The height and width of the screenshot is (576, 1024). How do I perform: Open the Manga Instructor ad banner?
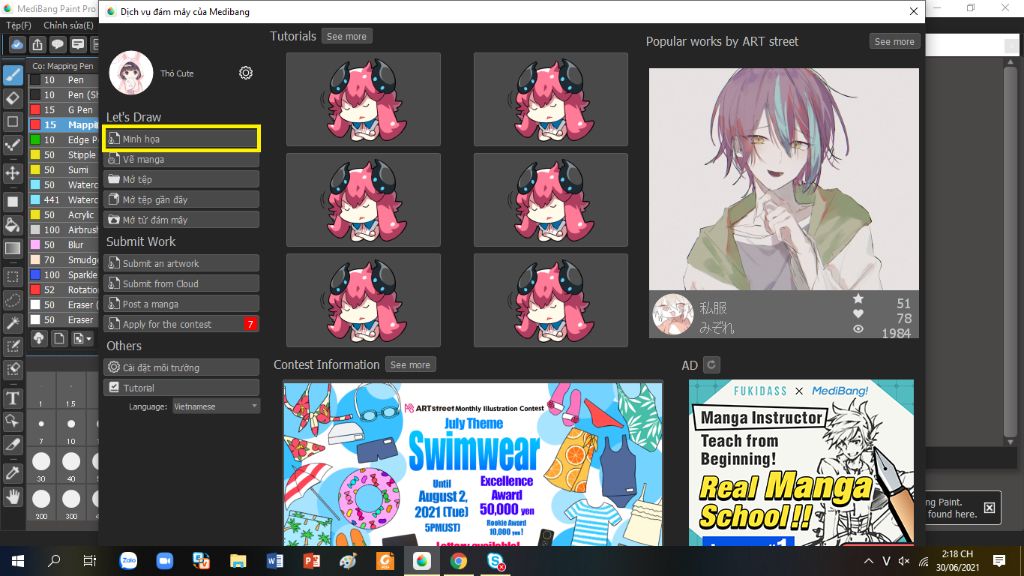[x=801, y=463]
